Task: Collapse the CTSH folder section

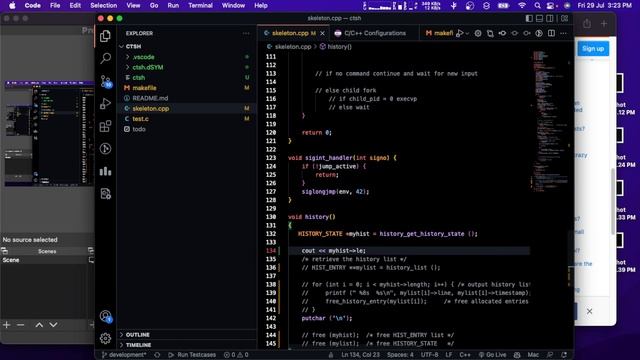Action: 133,47
